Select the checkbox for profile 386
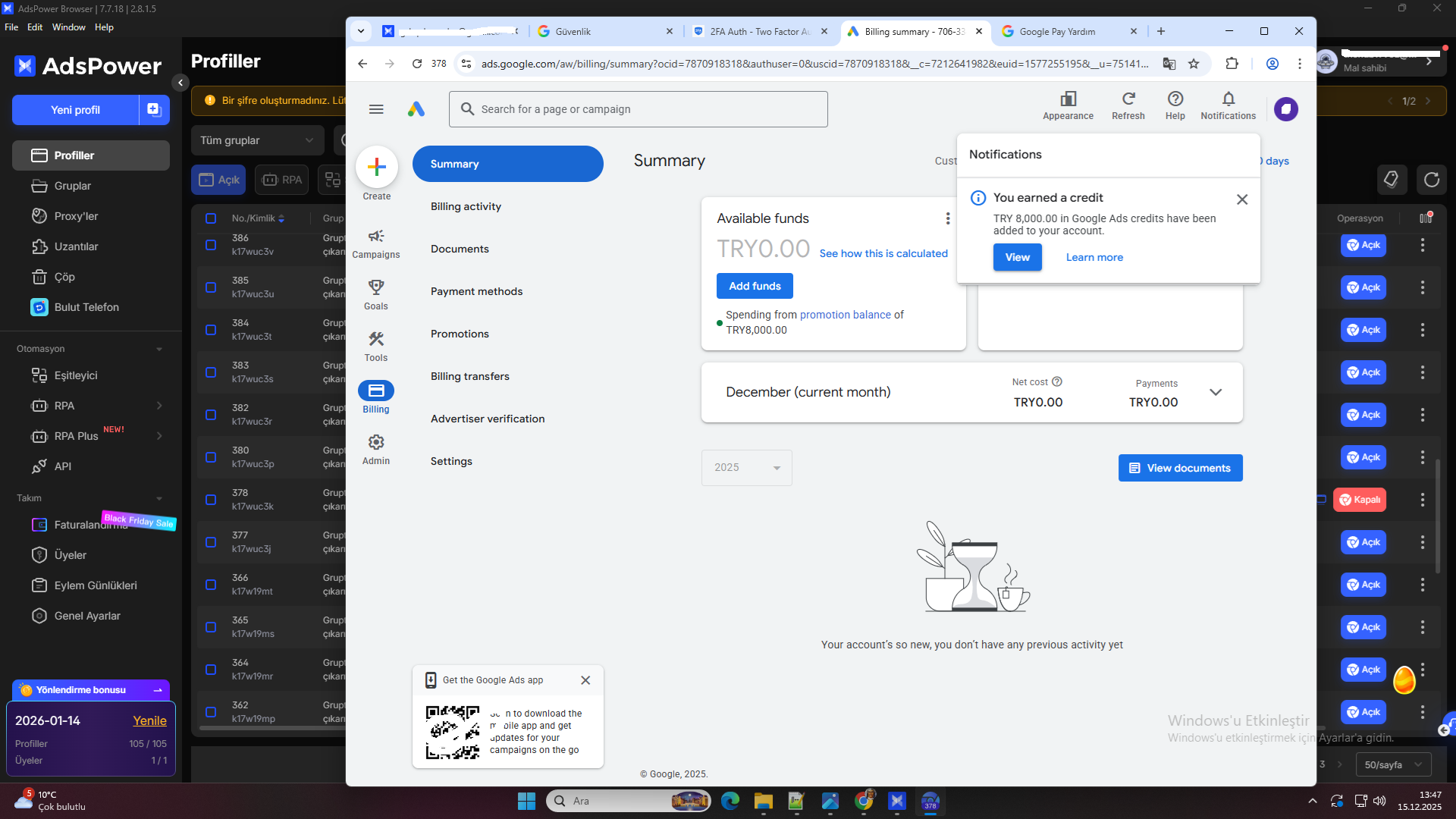 point(211,245)
